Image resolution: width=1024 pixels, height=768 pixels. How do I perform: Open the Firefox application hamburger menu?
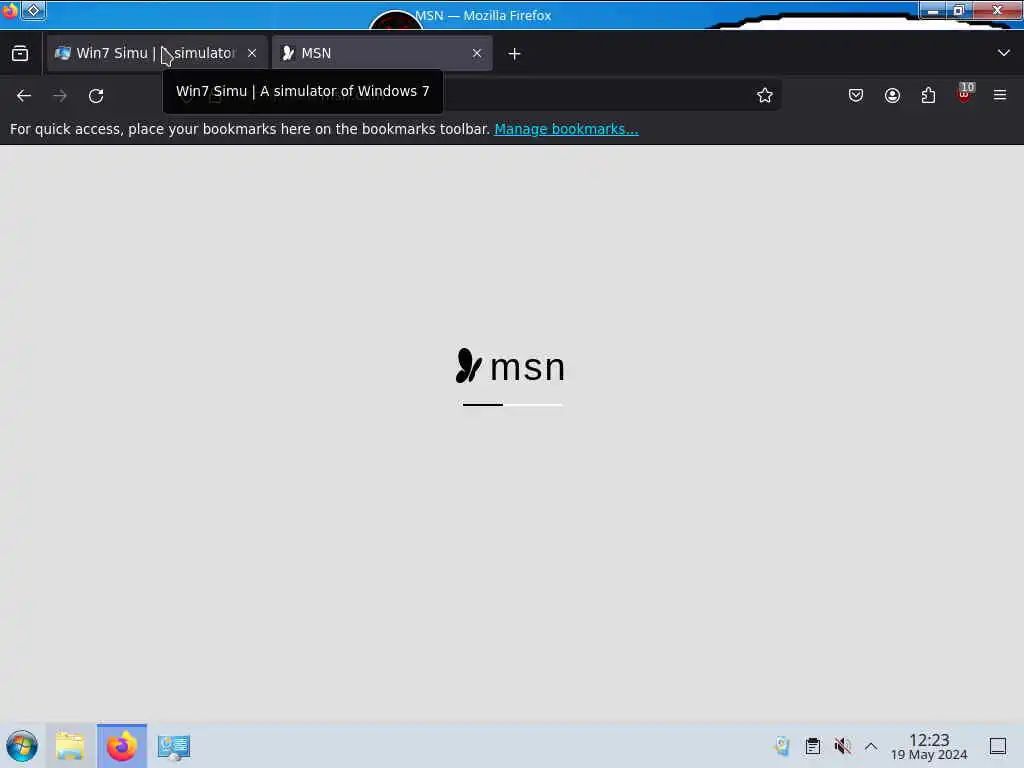pos(1000,95)
